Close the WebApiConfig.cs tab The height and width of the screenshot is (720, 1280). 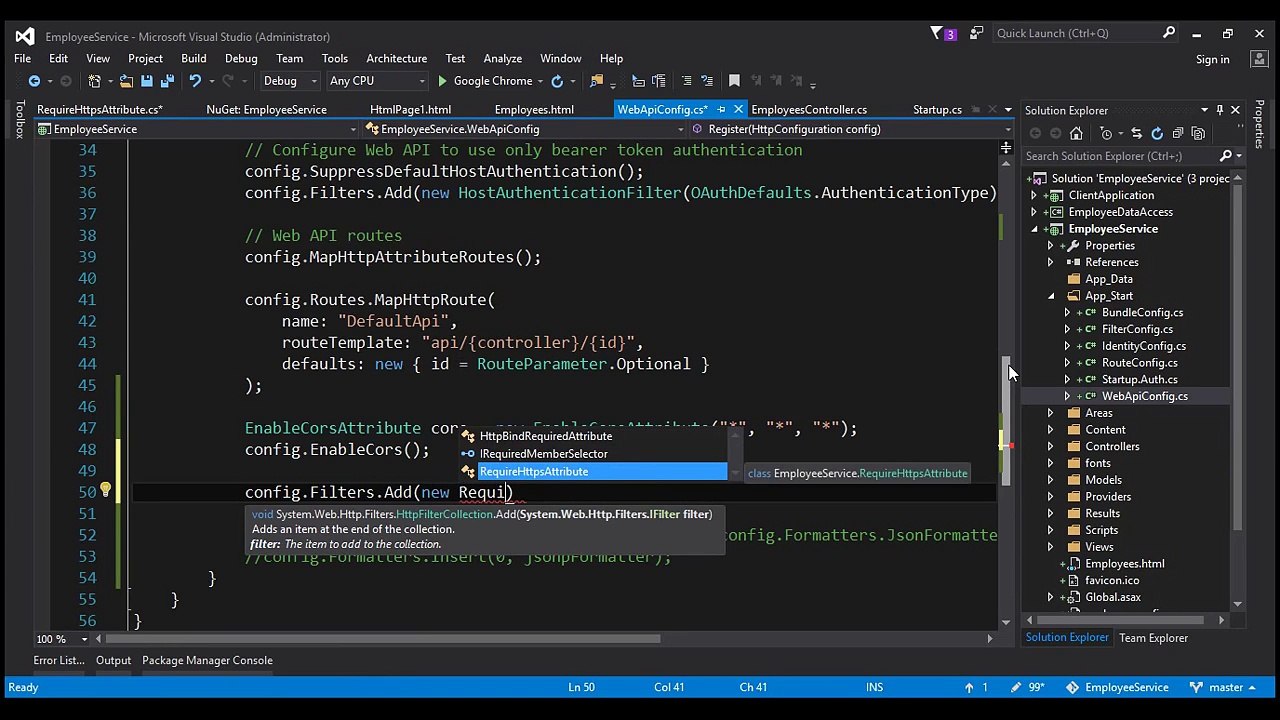click(738, 109)
